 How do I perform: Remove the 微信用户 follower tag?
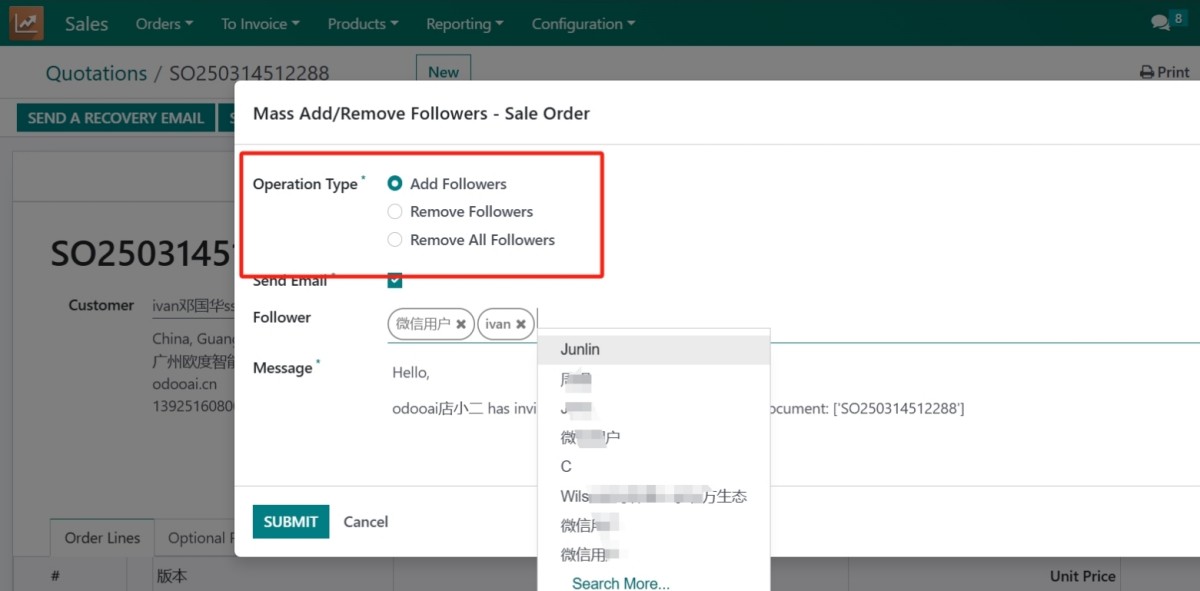click(461, 324)
